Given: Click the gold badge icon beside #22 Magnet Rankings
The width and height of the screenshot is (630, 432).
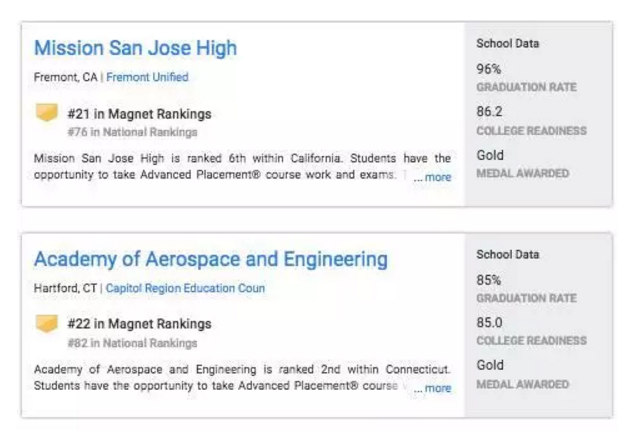Looking at the screenshot, I should pos(47,323).
